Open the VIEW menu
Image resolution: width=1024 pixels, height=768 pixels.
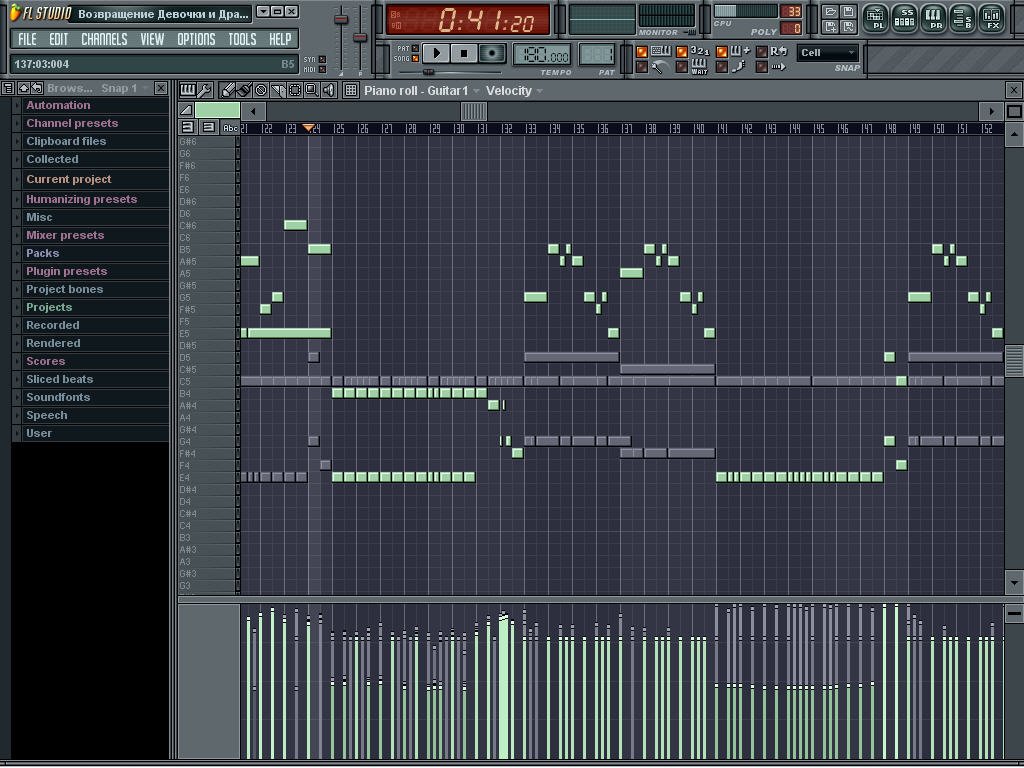click(152, 39)
